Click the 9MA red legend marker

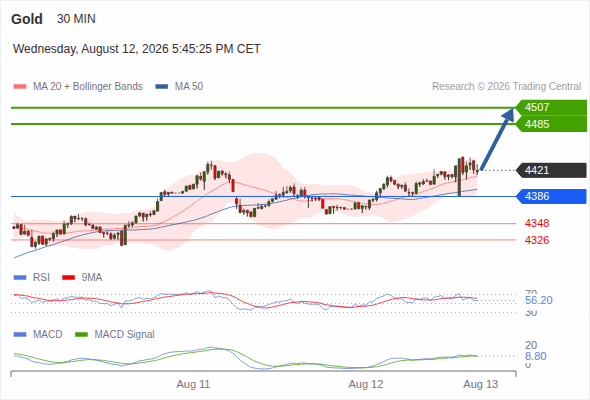coord(68,278)
